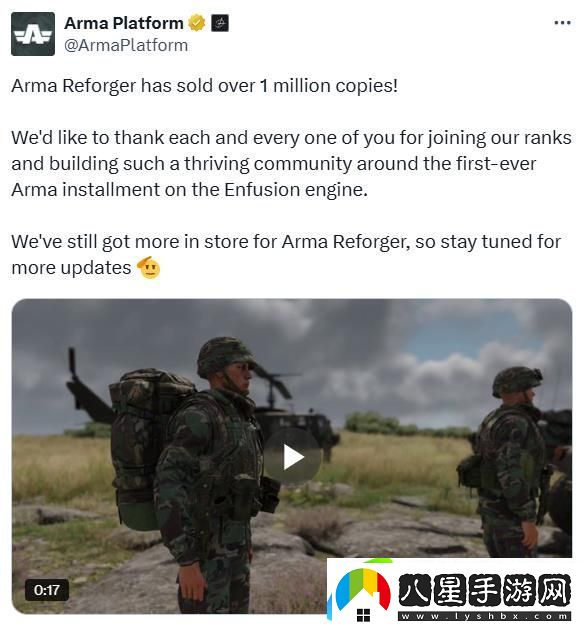Click the saluting face emoji

coord(149,268)
